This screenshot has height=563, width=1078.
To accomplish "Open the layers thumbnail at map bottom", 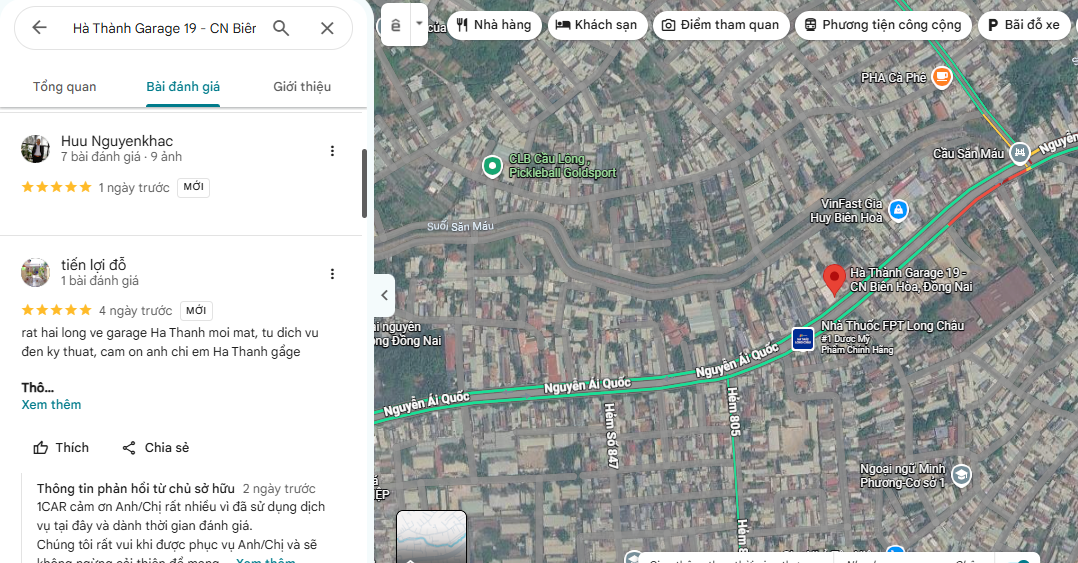I will (431, 537).
